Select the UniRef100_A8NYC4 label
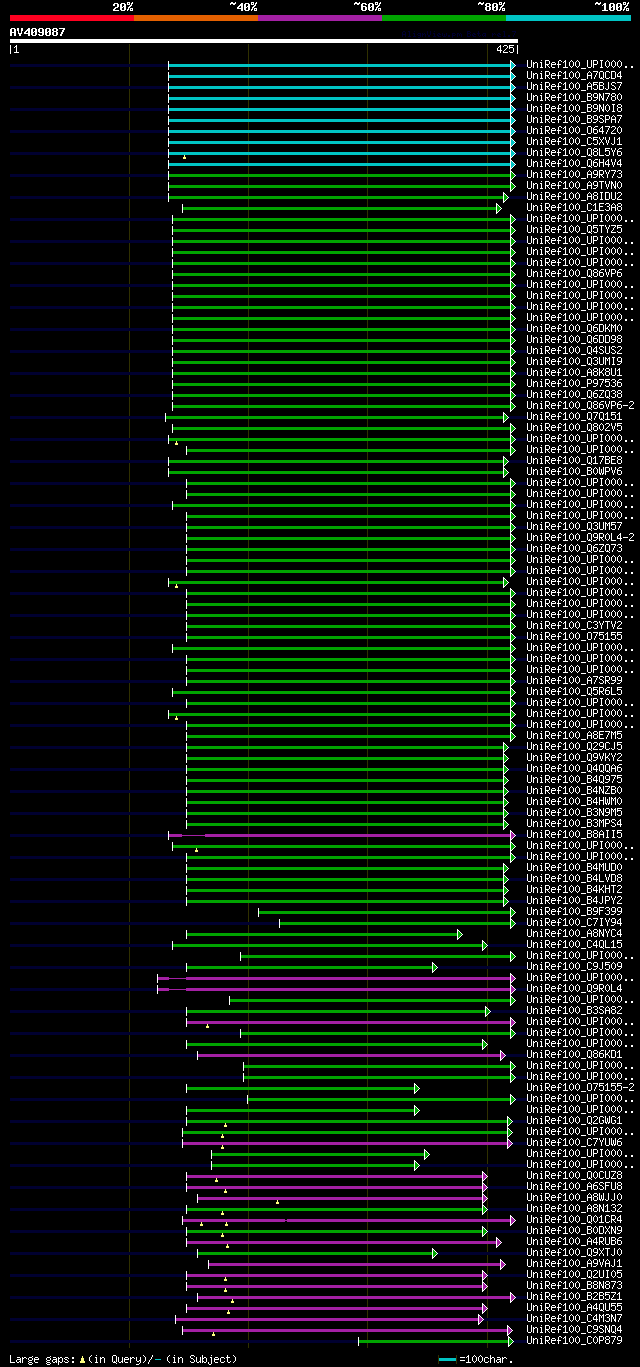This screenshot has width=640, height=1367. coord(574,933)
